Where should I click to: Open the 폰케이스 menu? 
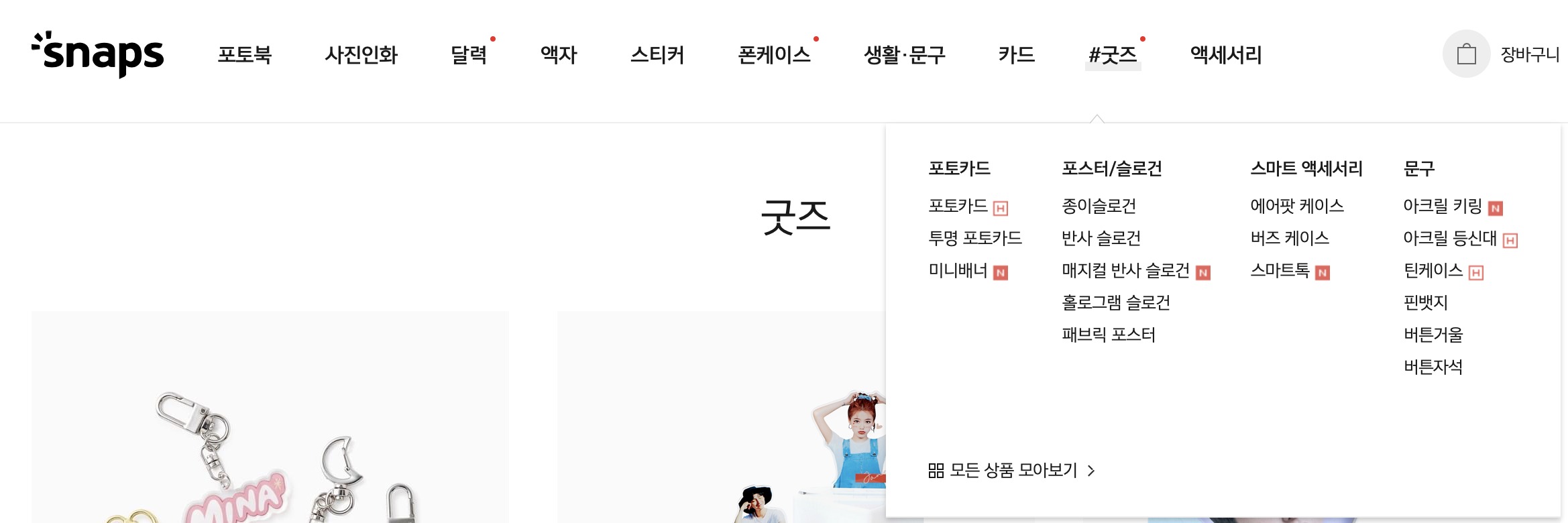(x=775, y=54)
